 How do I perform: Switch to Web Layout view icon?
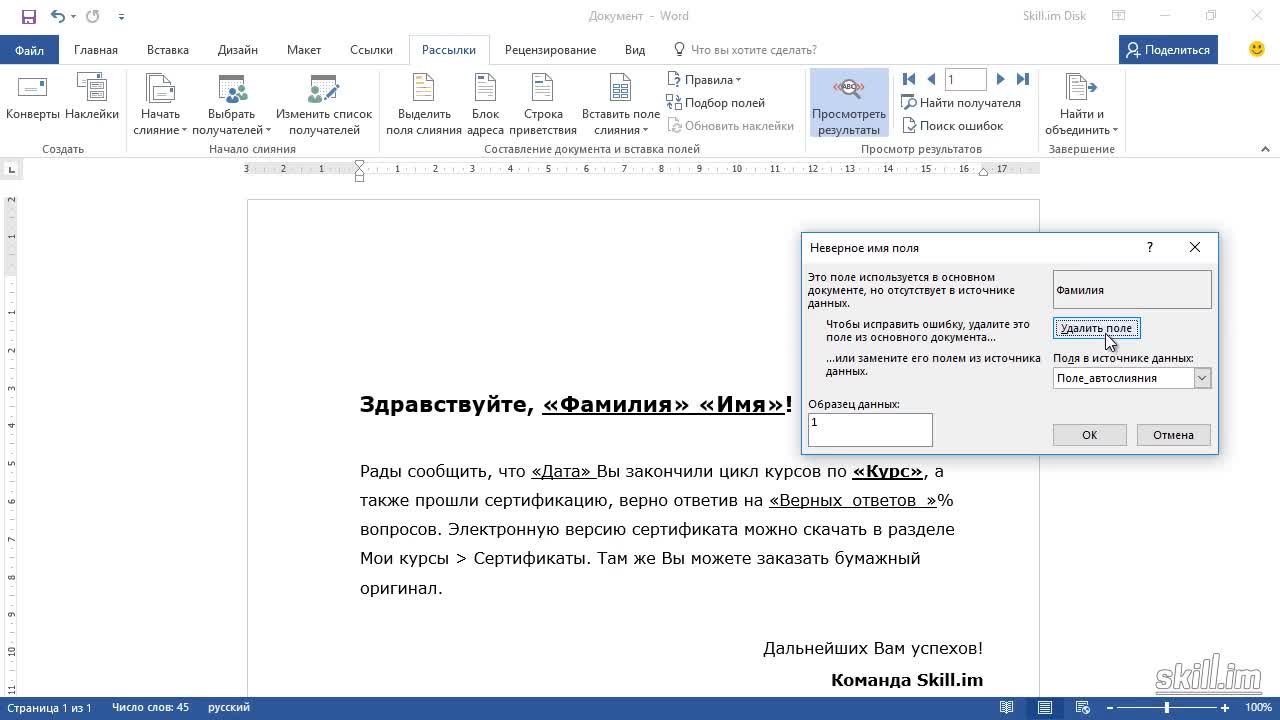click(x=1084, y=708)
